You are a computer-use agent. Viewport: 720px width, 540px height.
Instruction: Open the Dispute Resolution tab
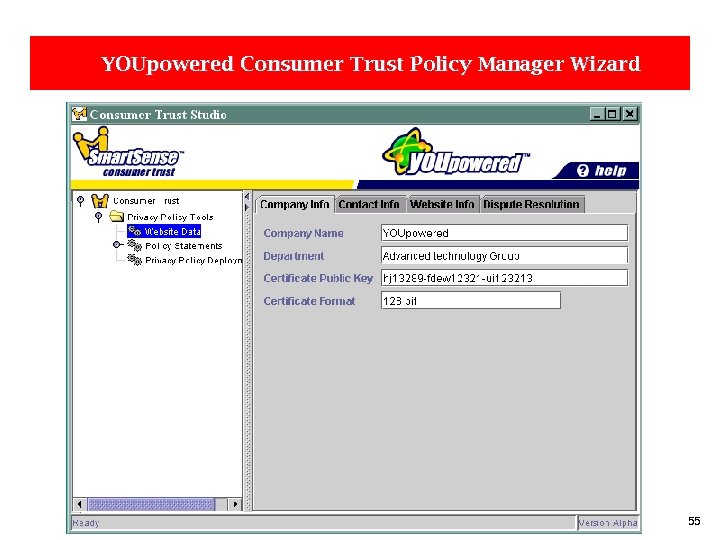point(531,204)
